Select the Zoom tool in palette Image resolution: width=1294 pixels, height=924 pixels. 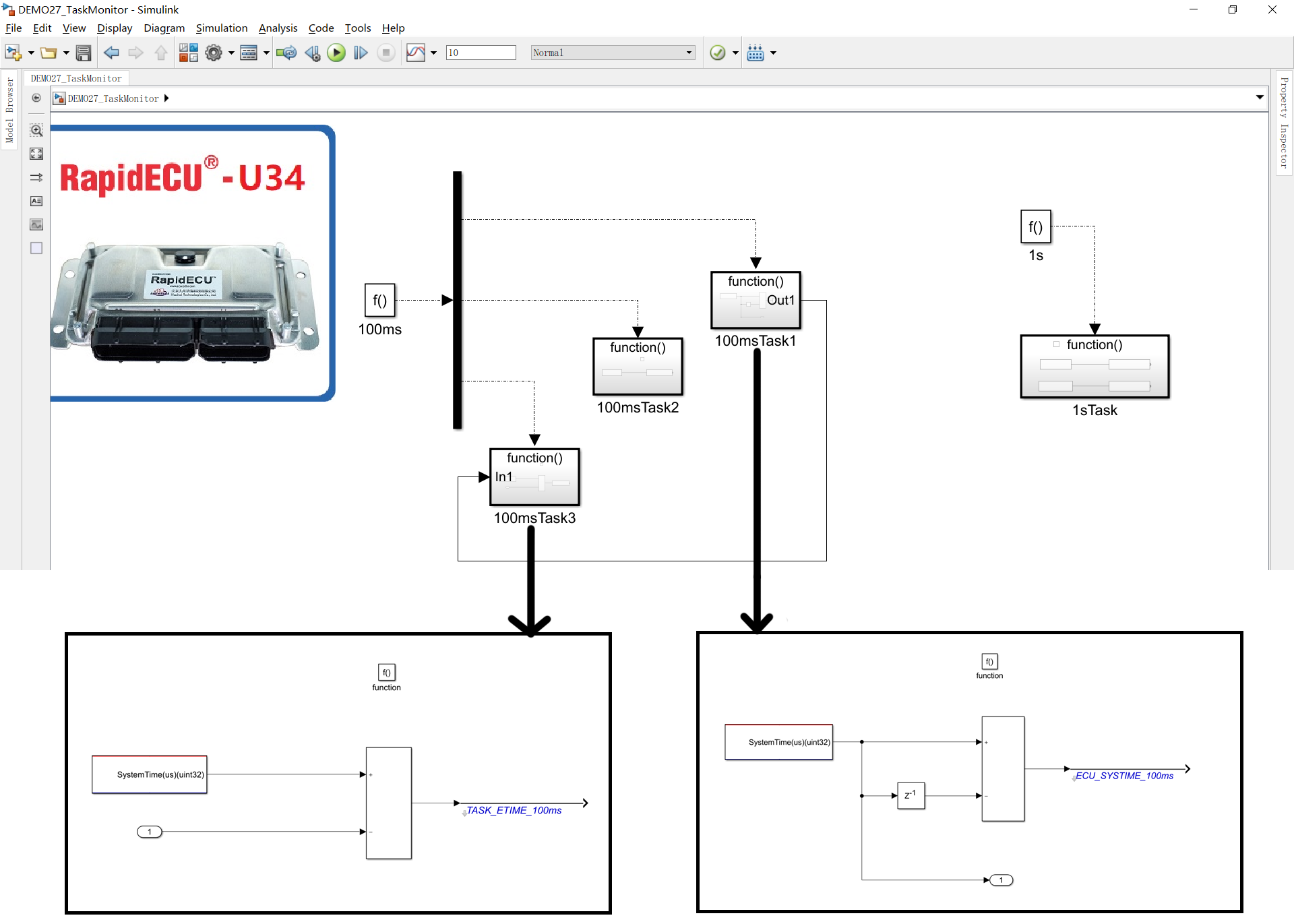(36, 130)
